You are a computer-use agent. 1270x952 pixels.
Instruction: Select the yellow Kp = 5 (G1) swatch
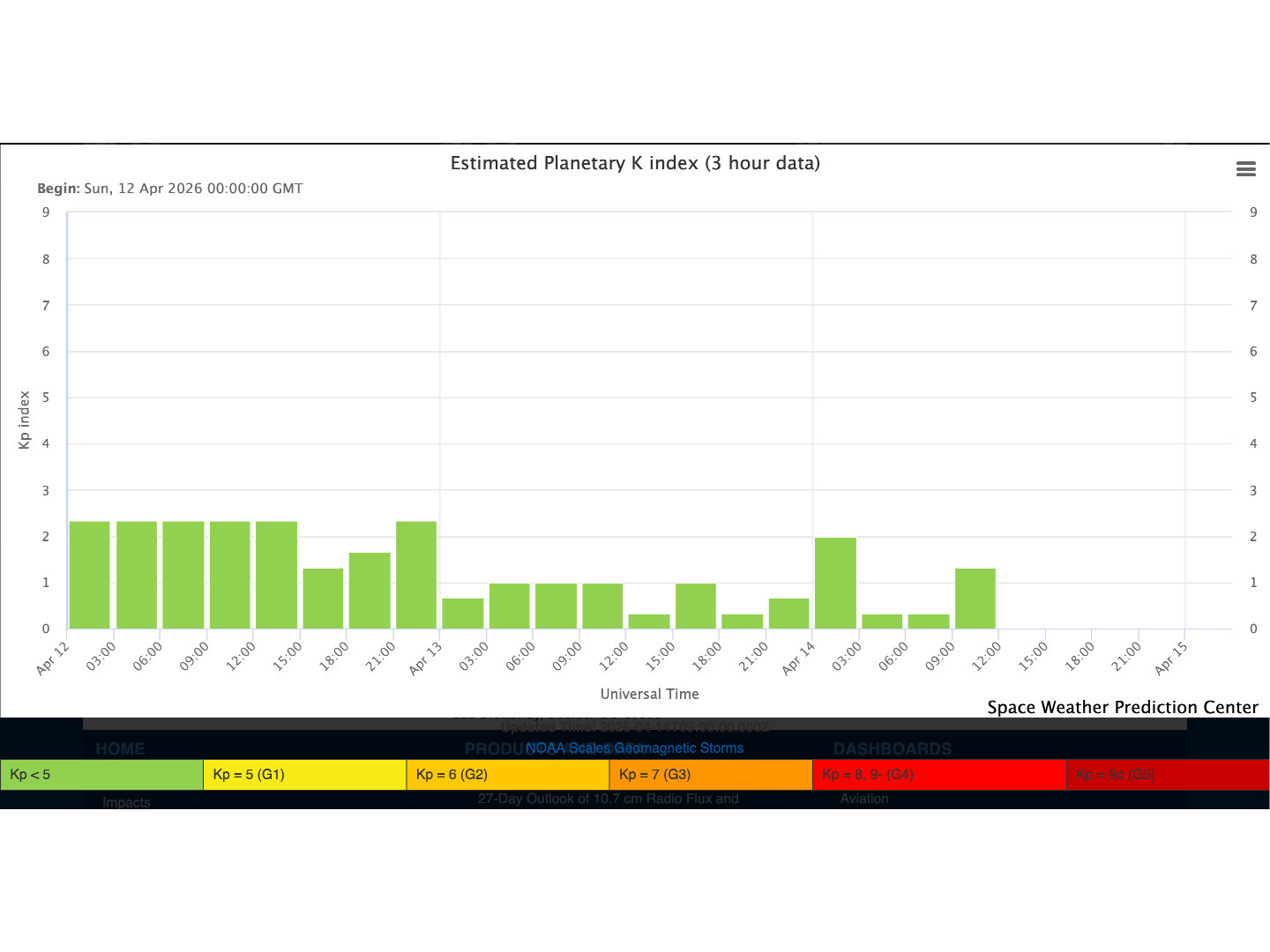tap(304, 775)
